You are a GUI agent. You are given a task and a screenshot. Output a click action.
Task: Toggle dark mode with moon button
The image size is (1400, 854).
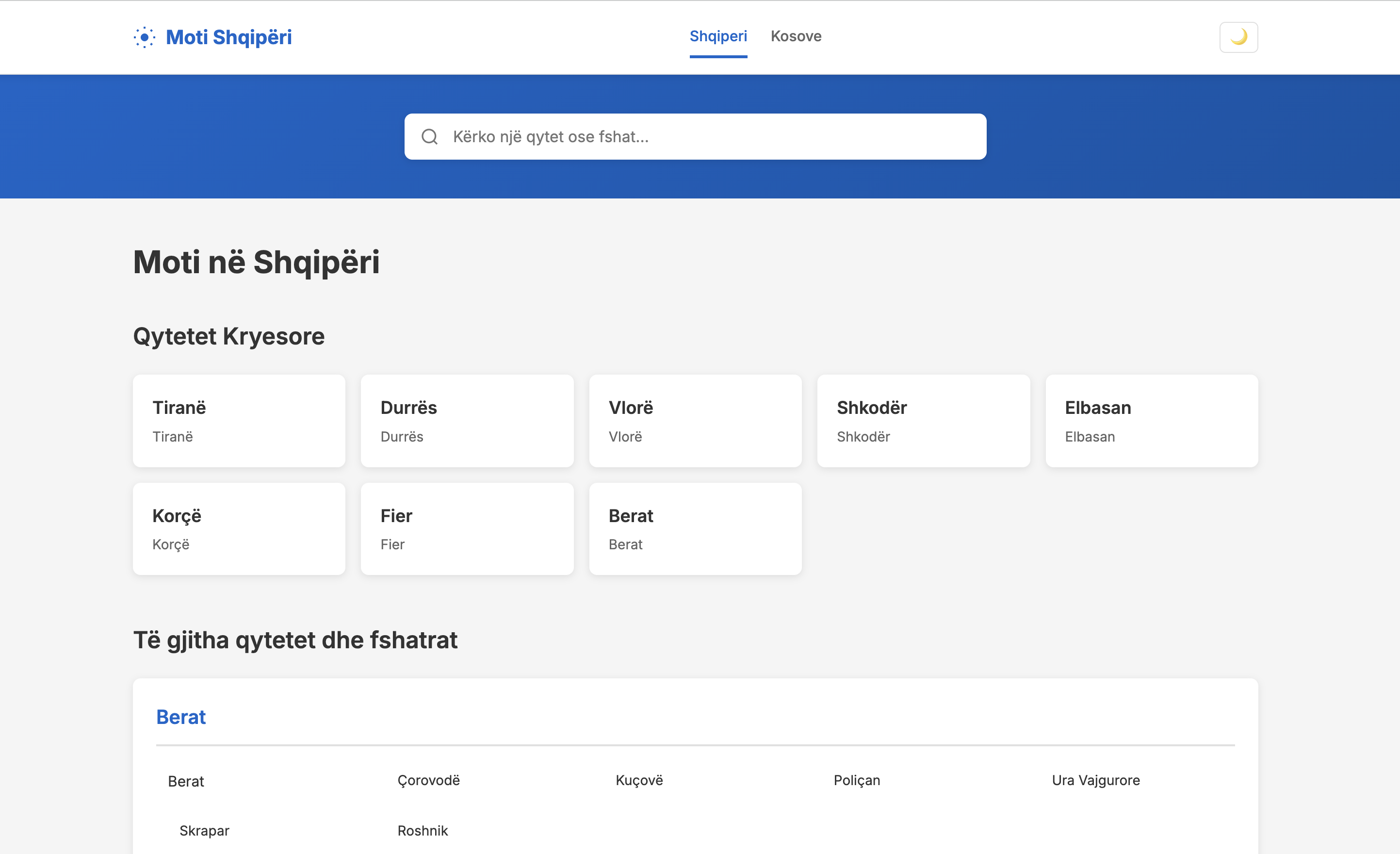pos(1238,37)
